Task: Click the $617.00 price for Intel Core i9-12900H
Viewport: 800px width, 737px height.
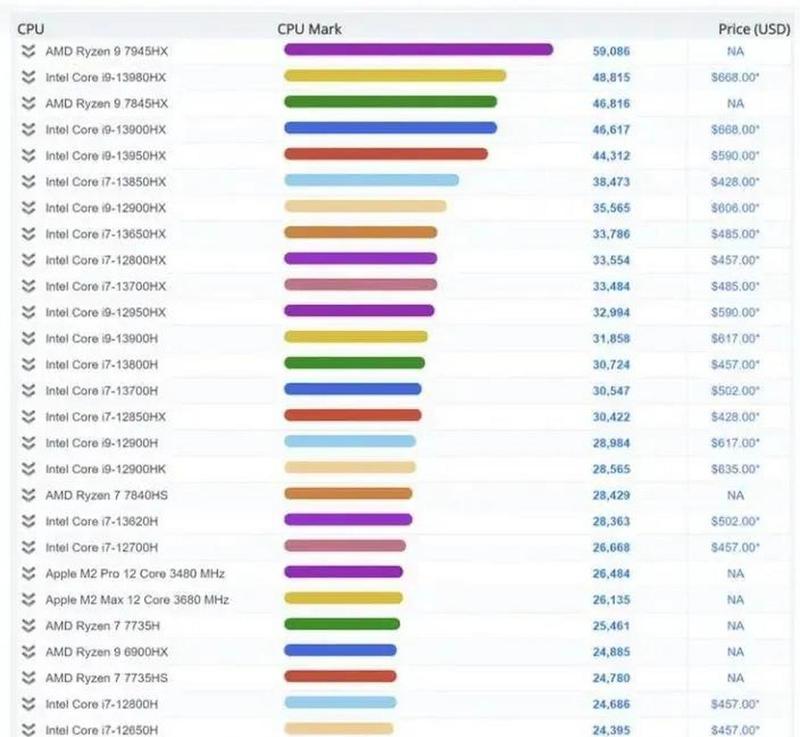Action: [x=735, y=443]
